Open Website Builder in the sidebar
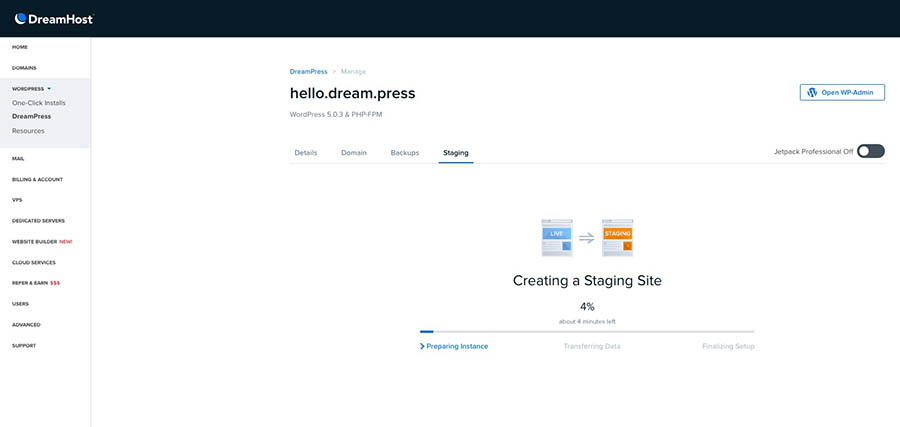Image resolution: width=900 pixels, height=427 pixels. [x=42, y=242]
